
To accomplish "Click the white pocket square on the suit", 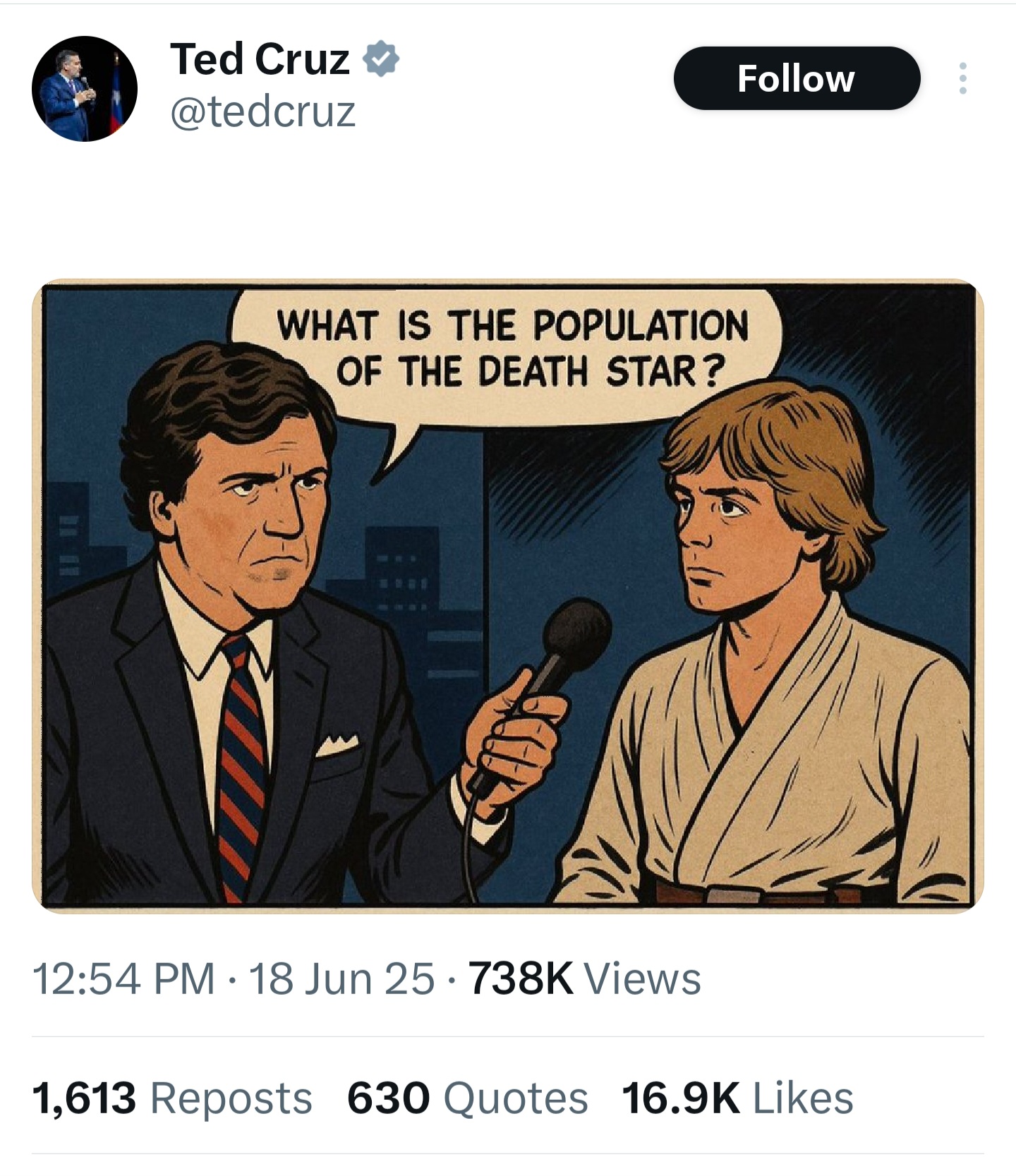I will (x=337, y=745).
